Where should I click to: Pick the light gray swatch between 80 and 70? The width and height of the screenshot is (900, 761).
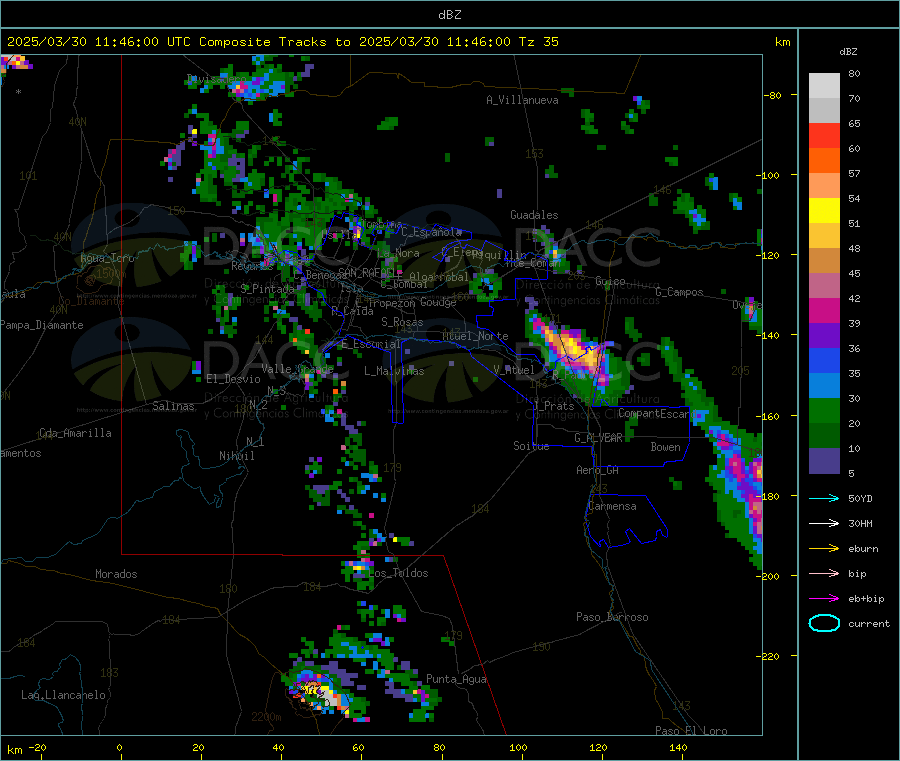[x=824, y=86]
